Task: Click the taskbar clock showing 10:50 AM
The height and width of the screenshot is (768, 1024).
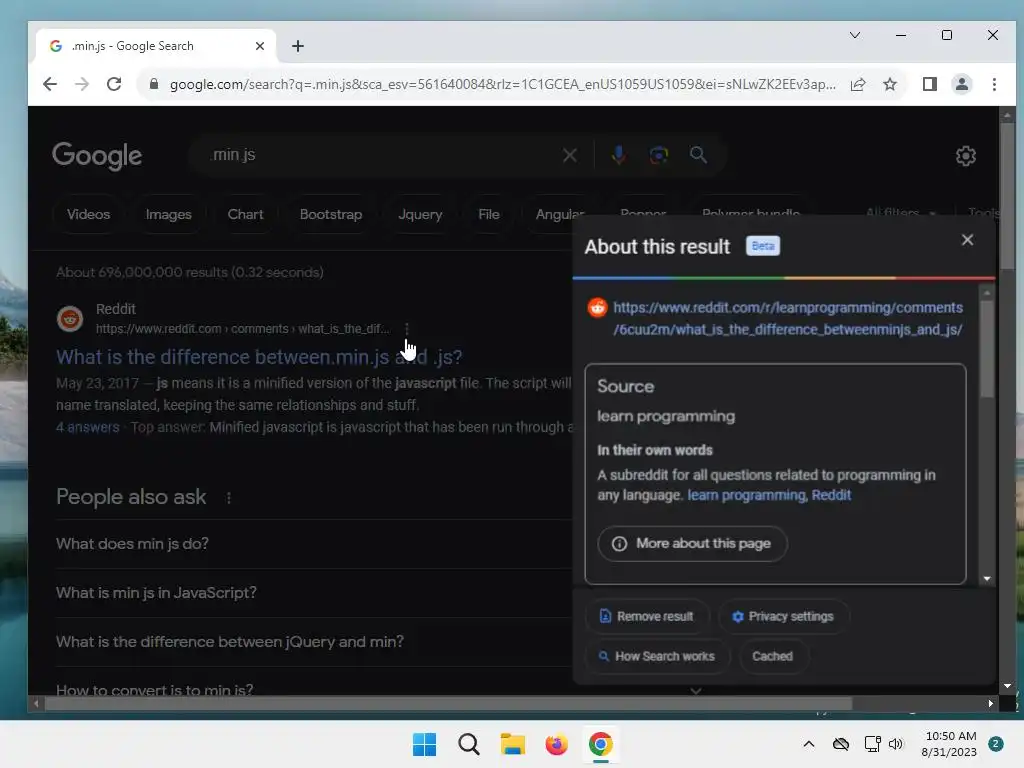Action: tap(950, 744)
